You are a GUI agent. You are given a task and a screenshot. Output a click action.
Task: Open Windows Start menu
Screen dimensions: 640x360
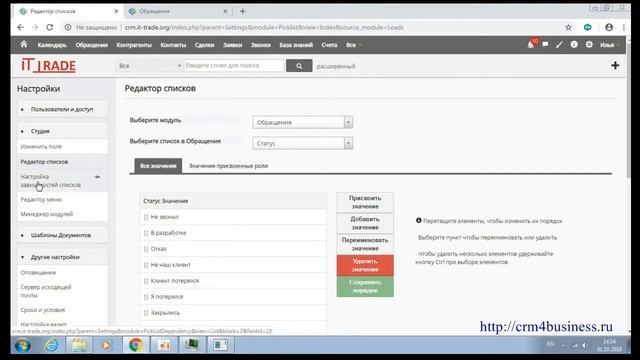23,345
